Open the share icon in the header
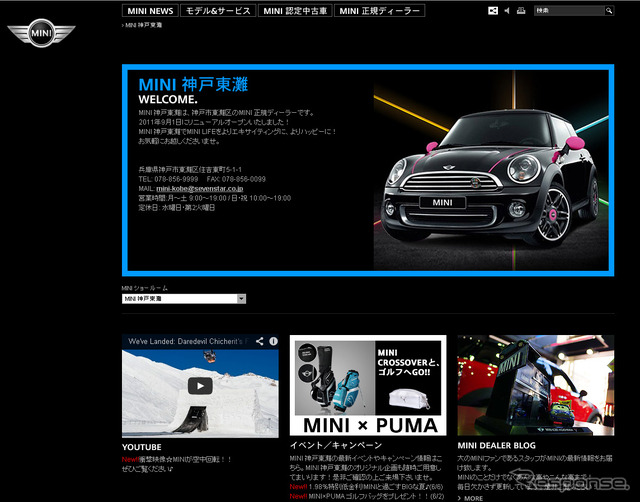640x502 pixels. click(x=493, y=11)
